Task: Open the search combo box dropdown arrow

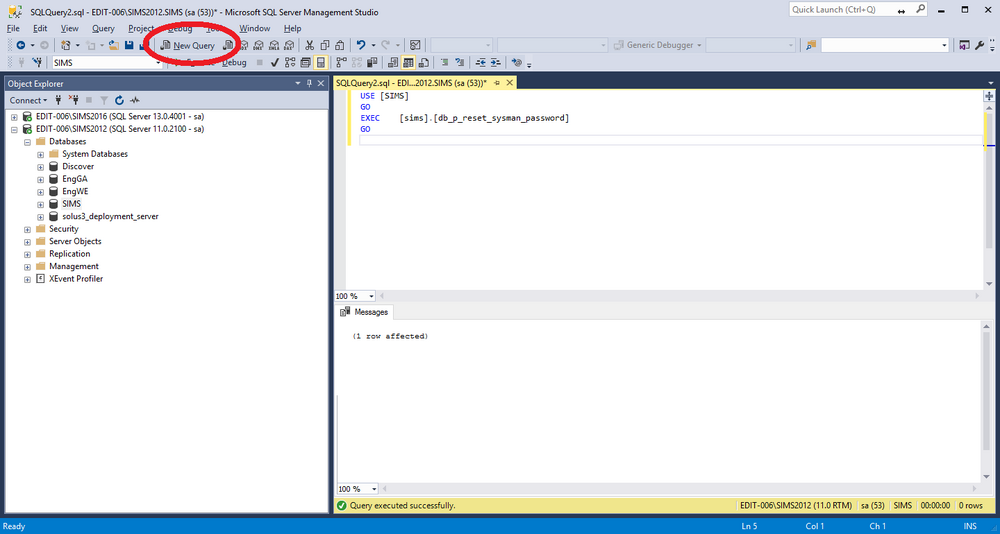Action: pyautogui.click(x=945, y=45)
